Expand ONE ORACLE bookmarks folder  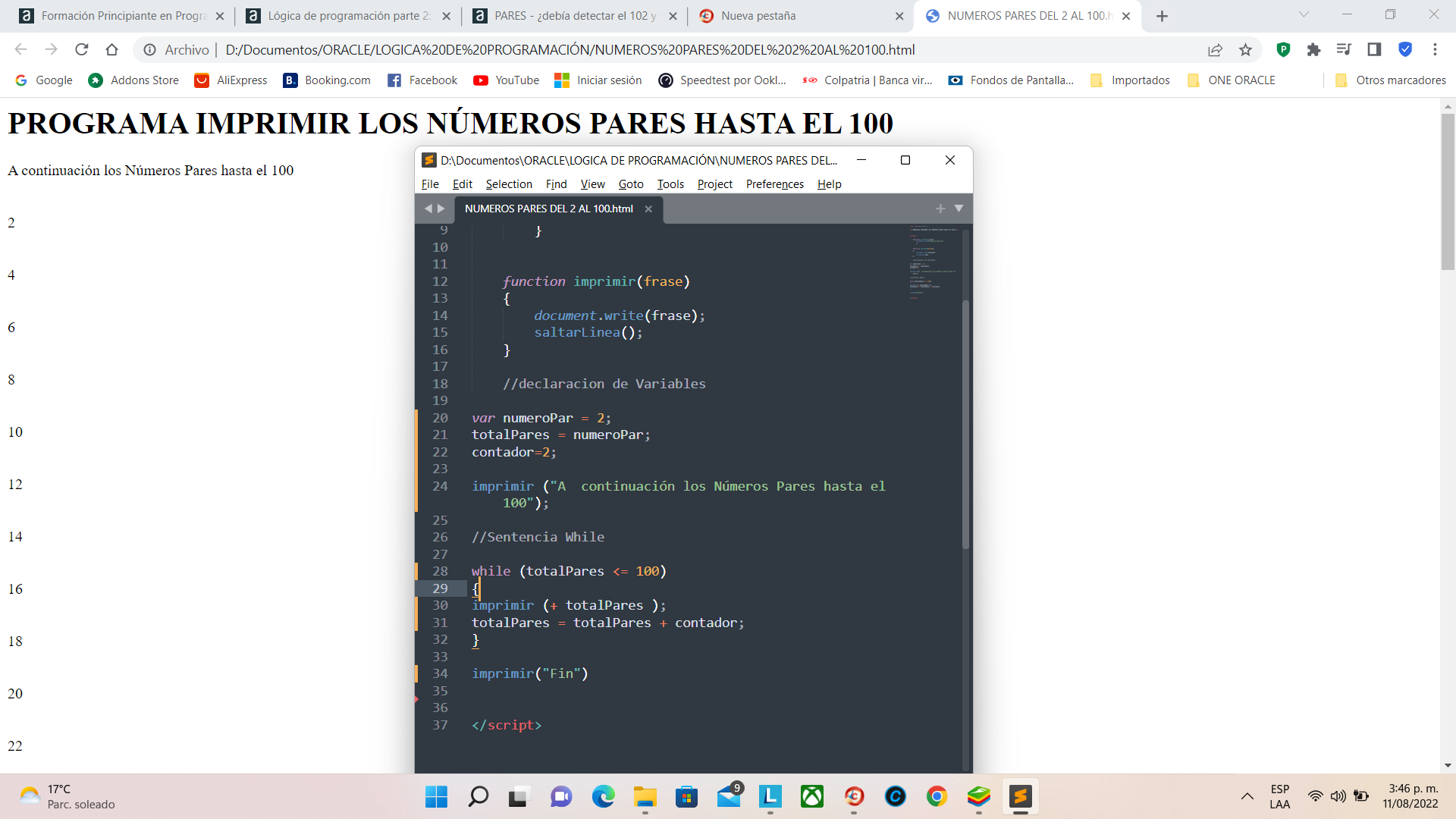point(1232,80)
